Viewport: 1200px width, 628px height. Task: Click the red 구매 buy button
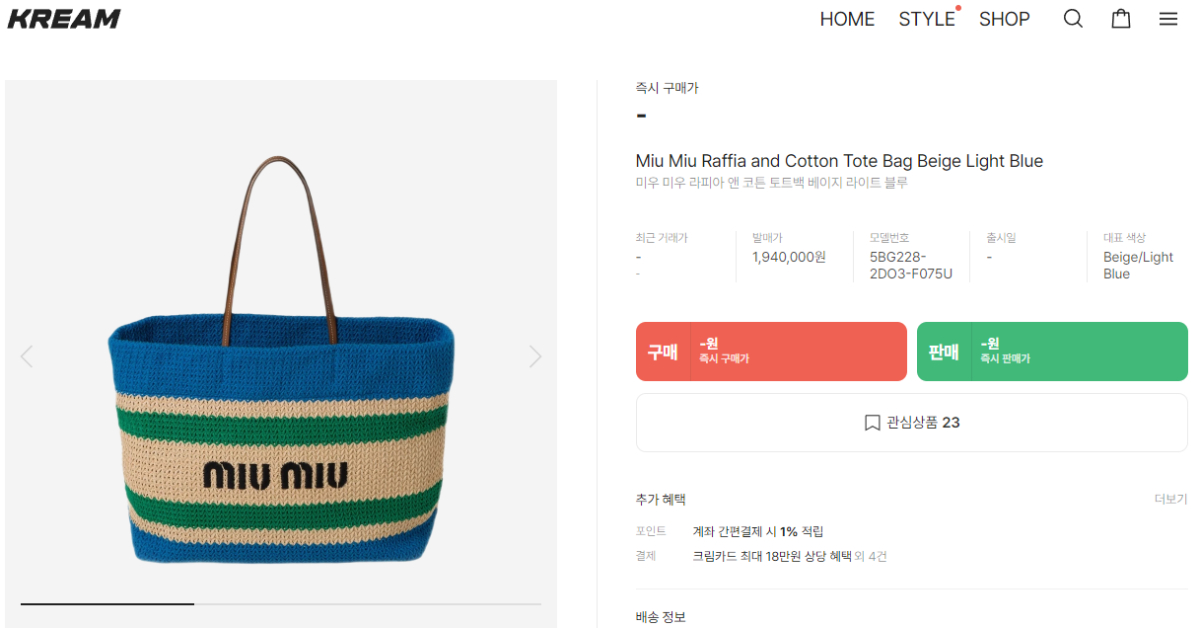771,351
